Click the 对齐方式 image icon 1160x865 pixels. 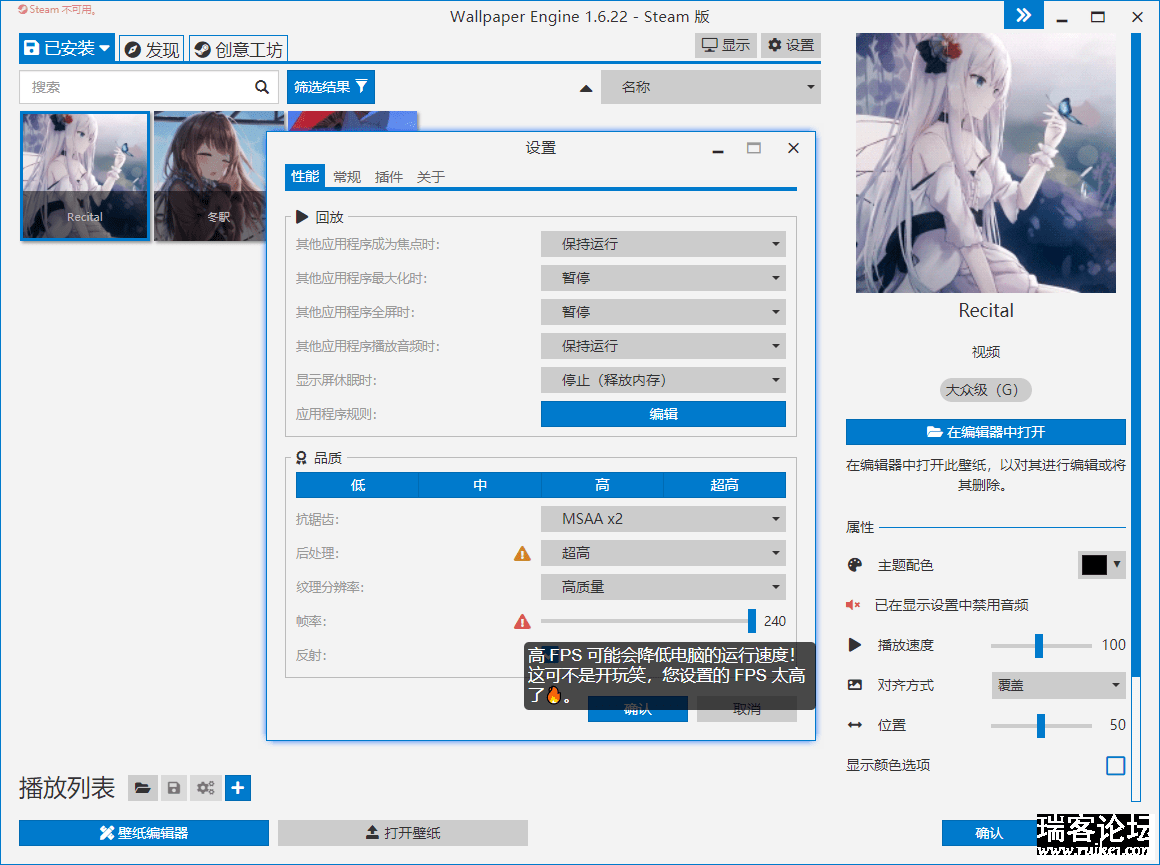[x=854, y=685]
